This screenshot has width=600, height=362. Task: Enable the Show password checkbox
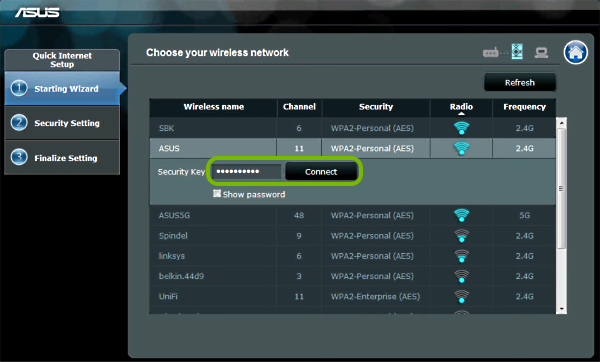point(217,194)
